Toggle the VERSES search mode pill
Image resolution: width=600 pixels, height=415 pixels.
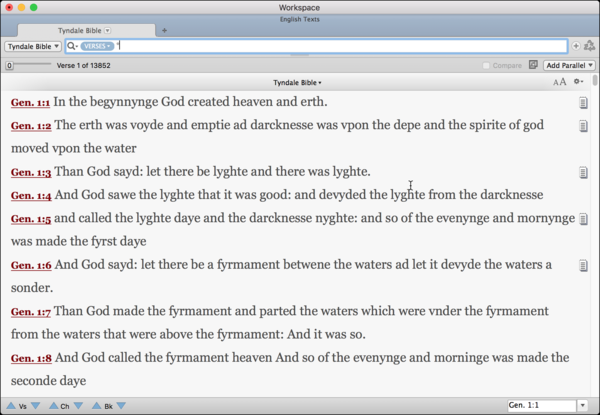click(x=97, y=46)
